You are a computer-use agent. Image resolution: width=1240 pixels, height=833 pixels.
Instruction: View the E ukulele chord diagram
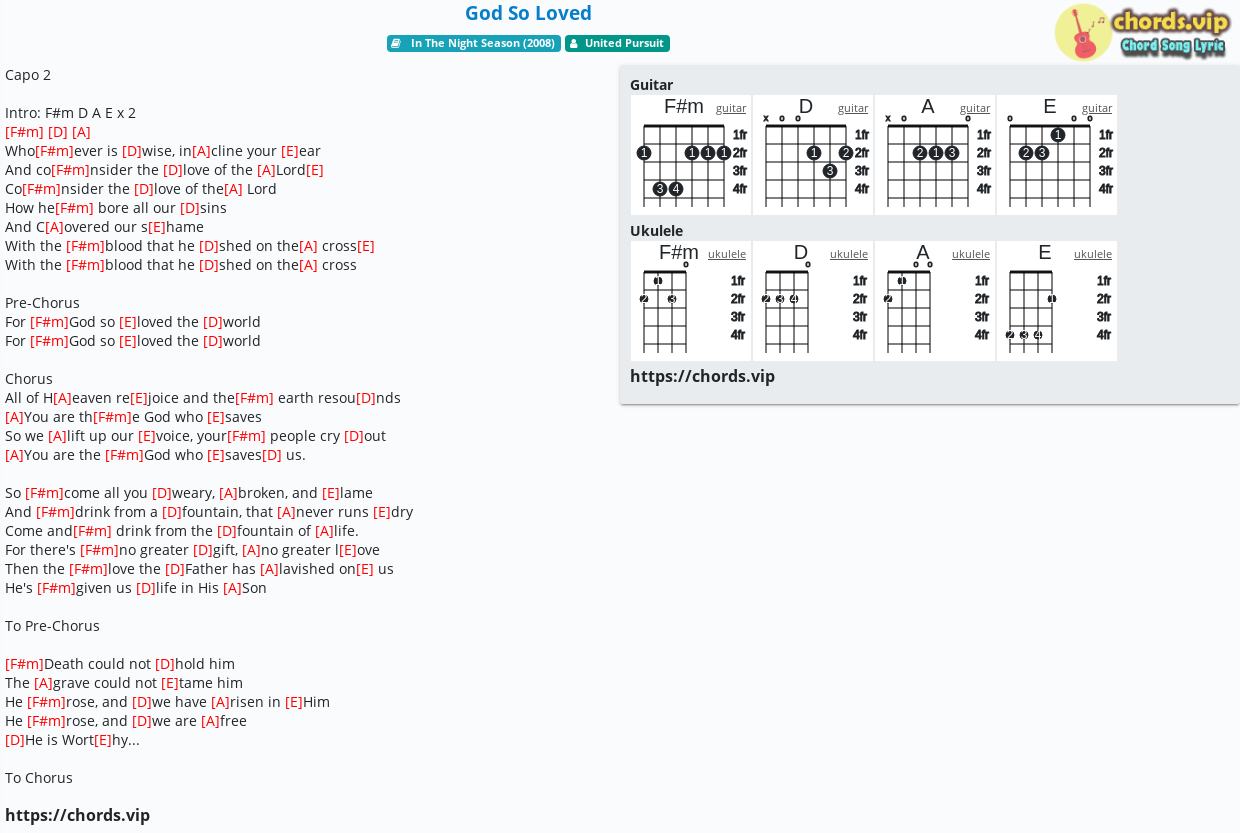1057,301
